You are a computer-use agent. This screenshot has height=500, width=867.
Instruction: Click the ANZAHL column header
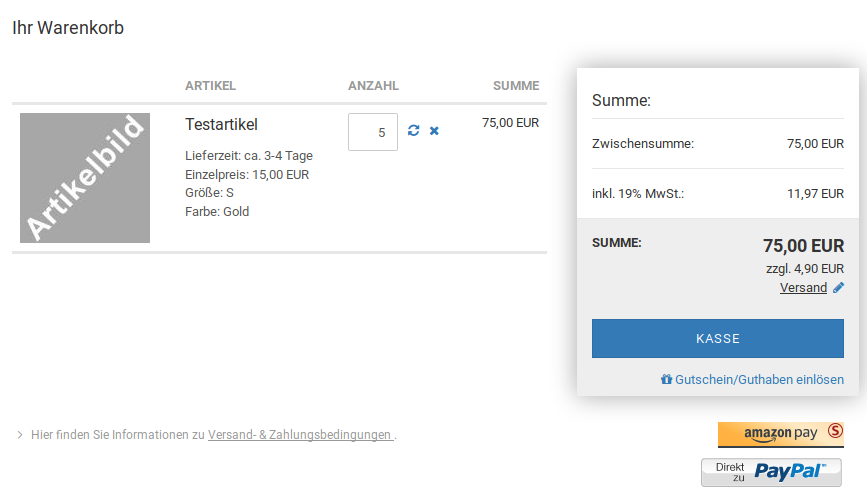[x=373, y=86]
